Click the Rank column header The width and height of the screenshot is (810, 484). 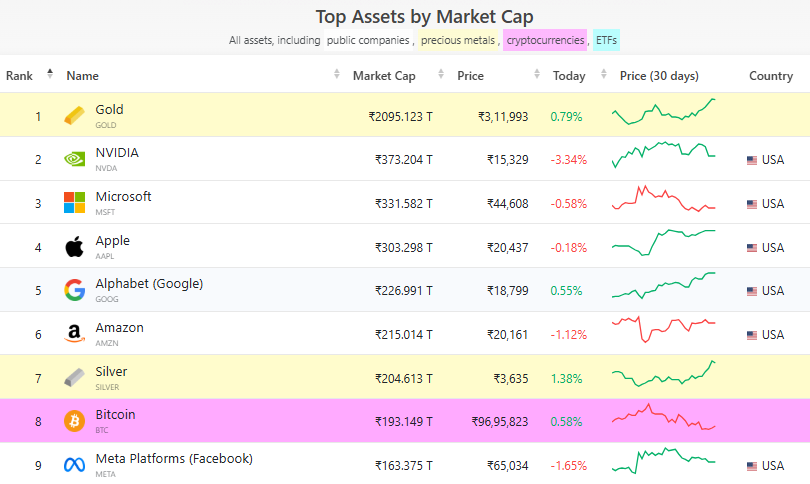[x=19, y=76]
